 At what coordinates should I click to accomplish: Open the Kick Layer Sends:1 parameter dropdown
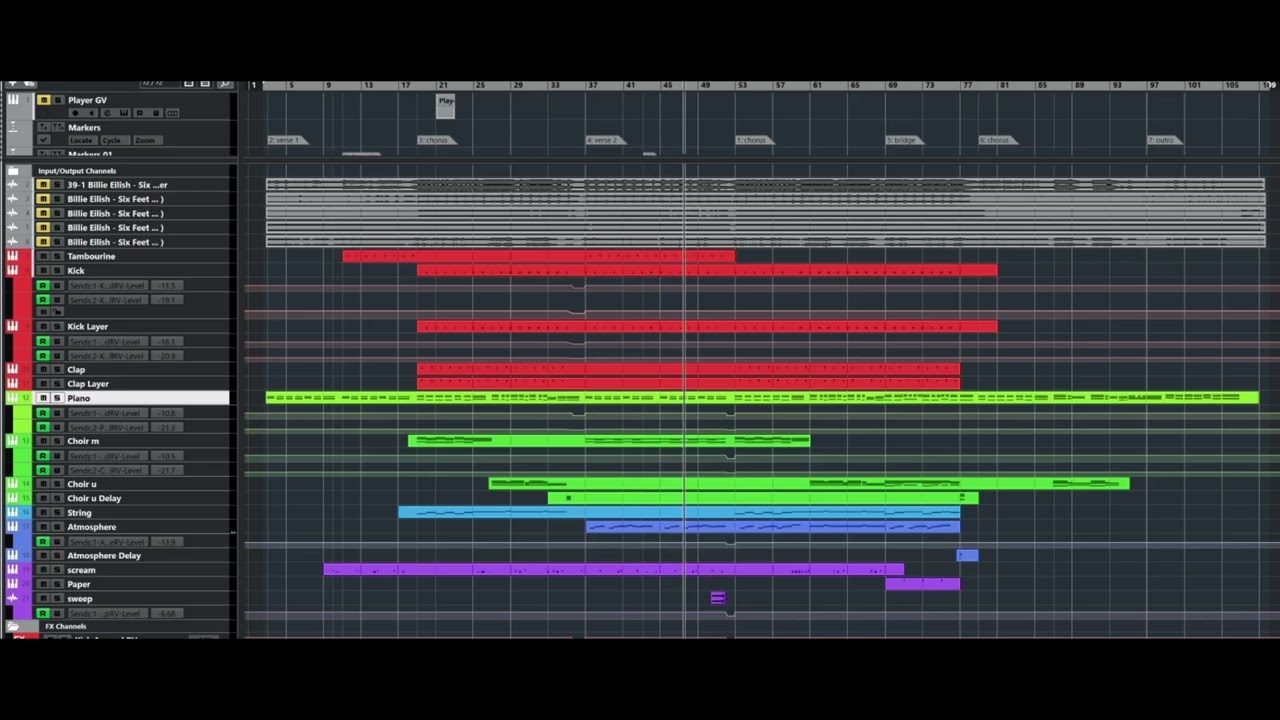point(108,342)
